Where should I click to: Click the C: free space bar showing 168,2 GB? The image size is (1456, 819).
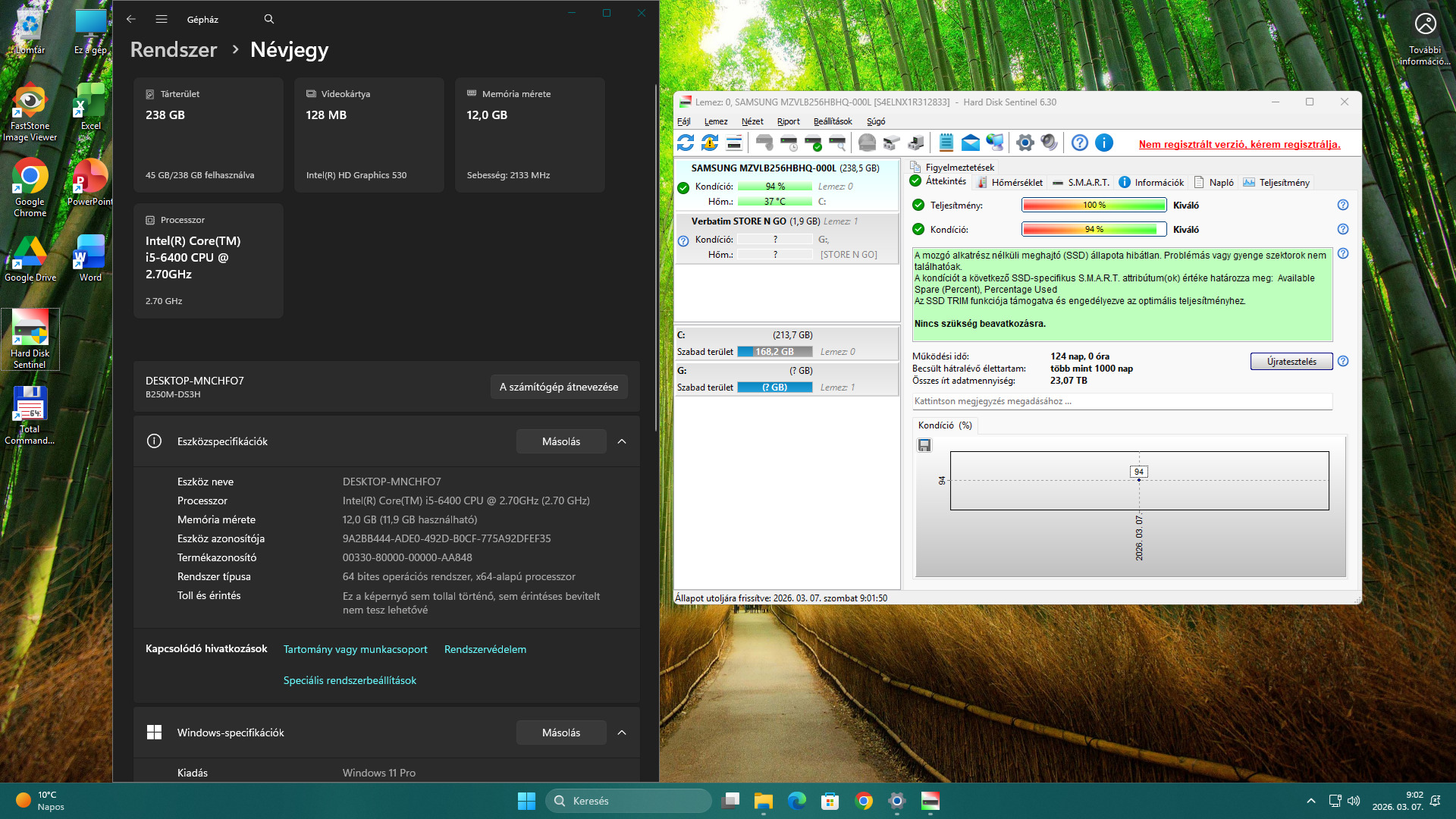[x=774, y=352]
